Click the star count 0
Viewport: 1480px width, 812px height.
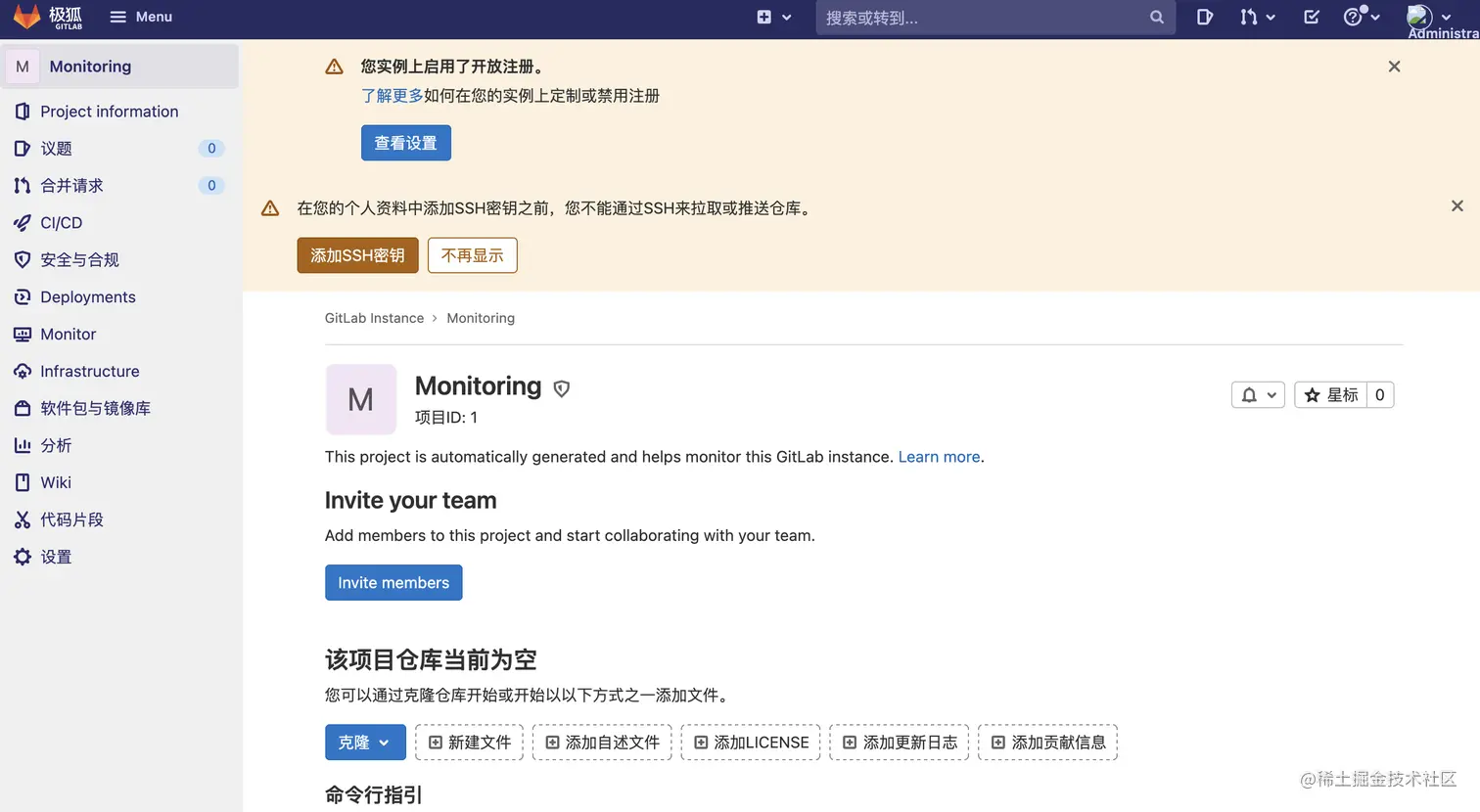(1380, 395)
